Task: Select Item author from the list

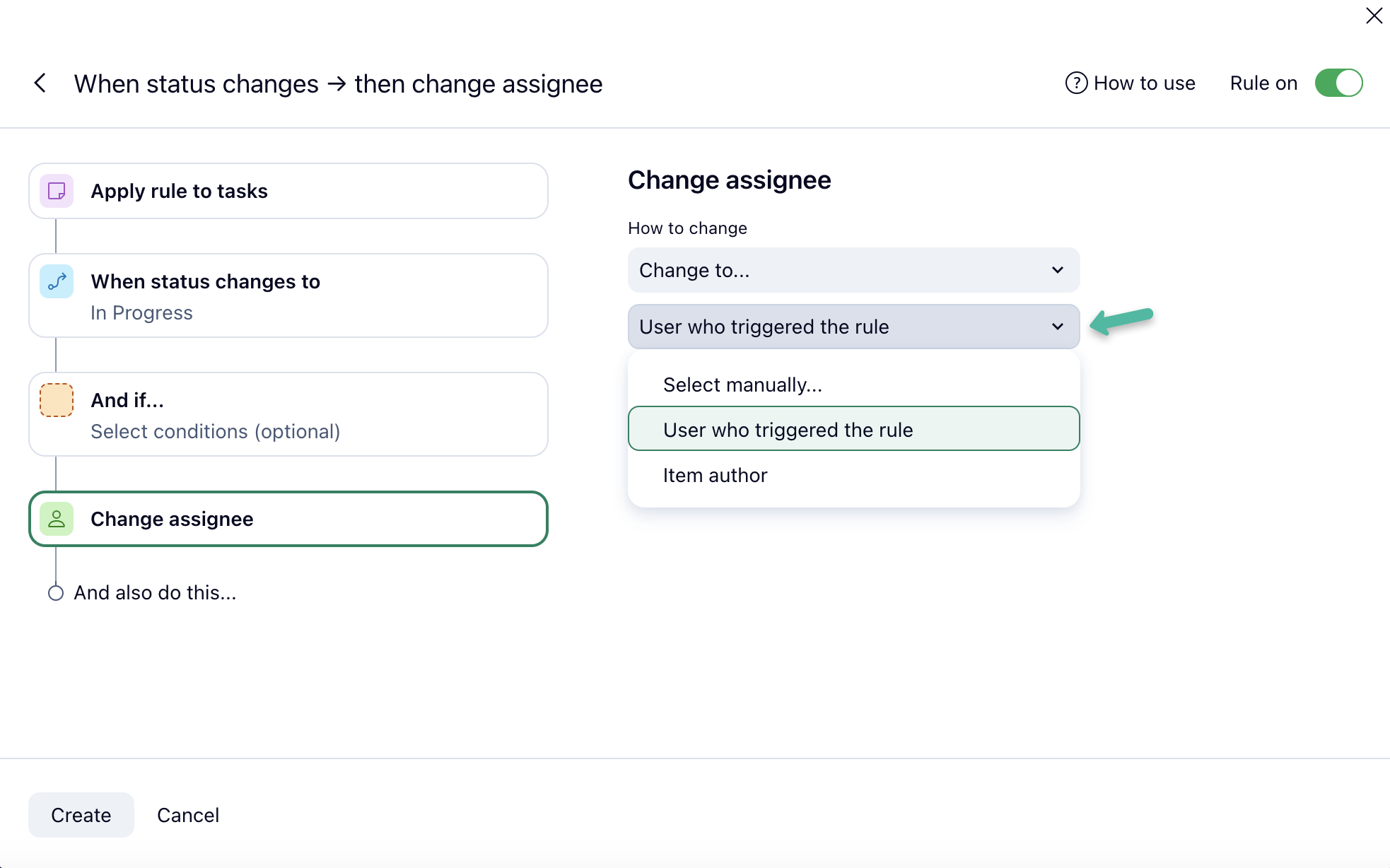Action: tap(715, 475)
